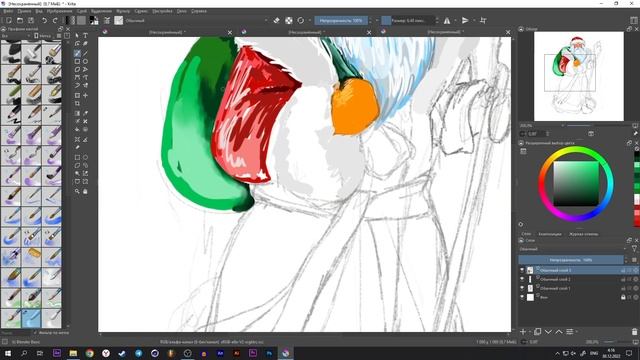
Task: Open dropdown arrow beside vertical mirror icon
Action: tap(474, 20)
